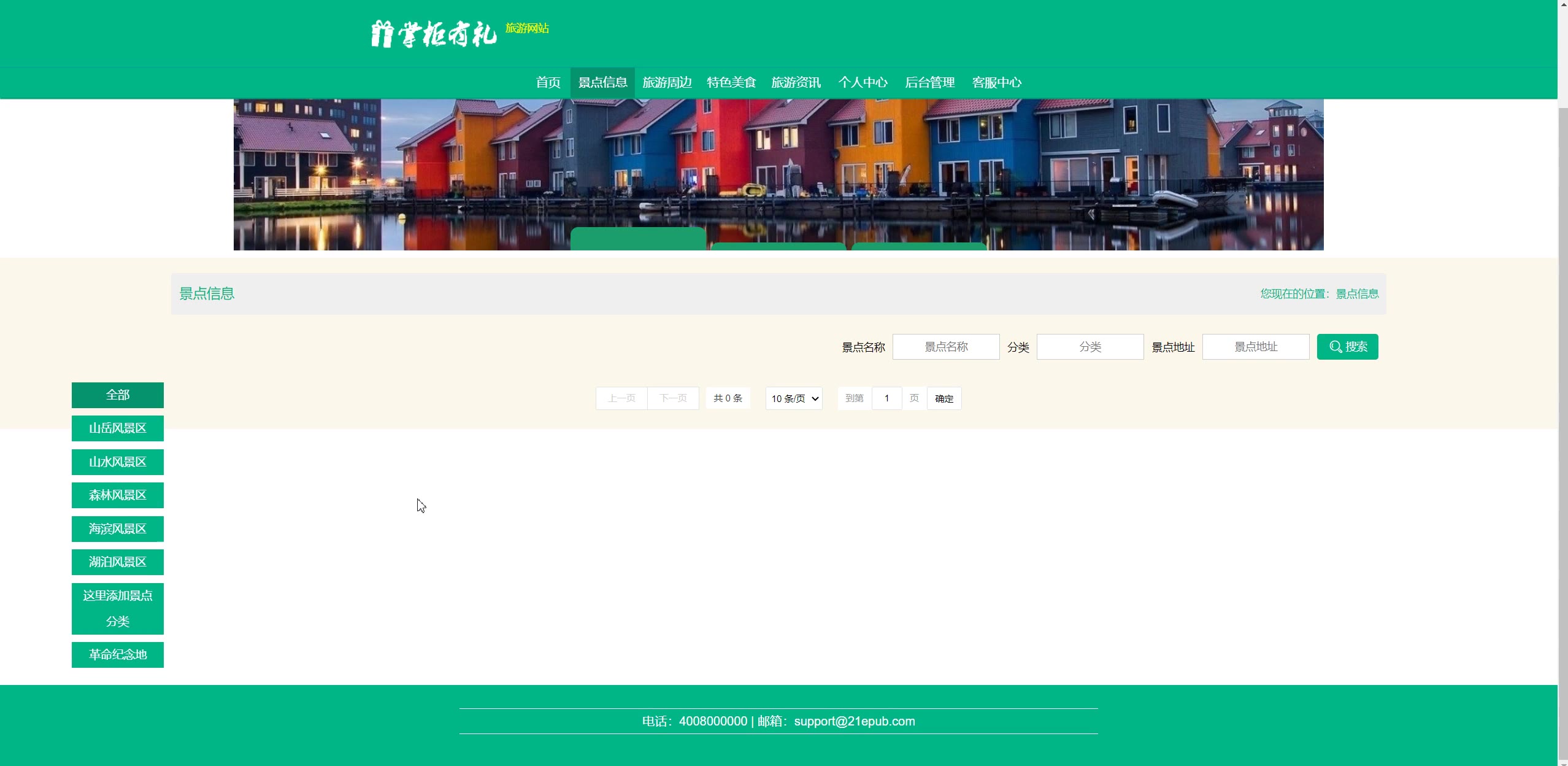Viewport: 1568px width, 766px height.
Task: Click into the 分类 search field
Action: click(x=1090, y=347)
